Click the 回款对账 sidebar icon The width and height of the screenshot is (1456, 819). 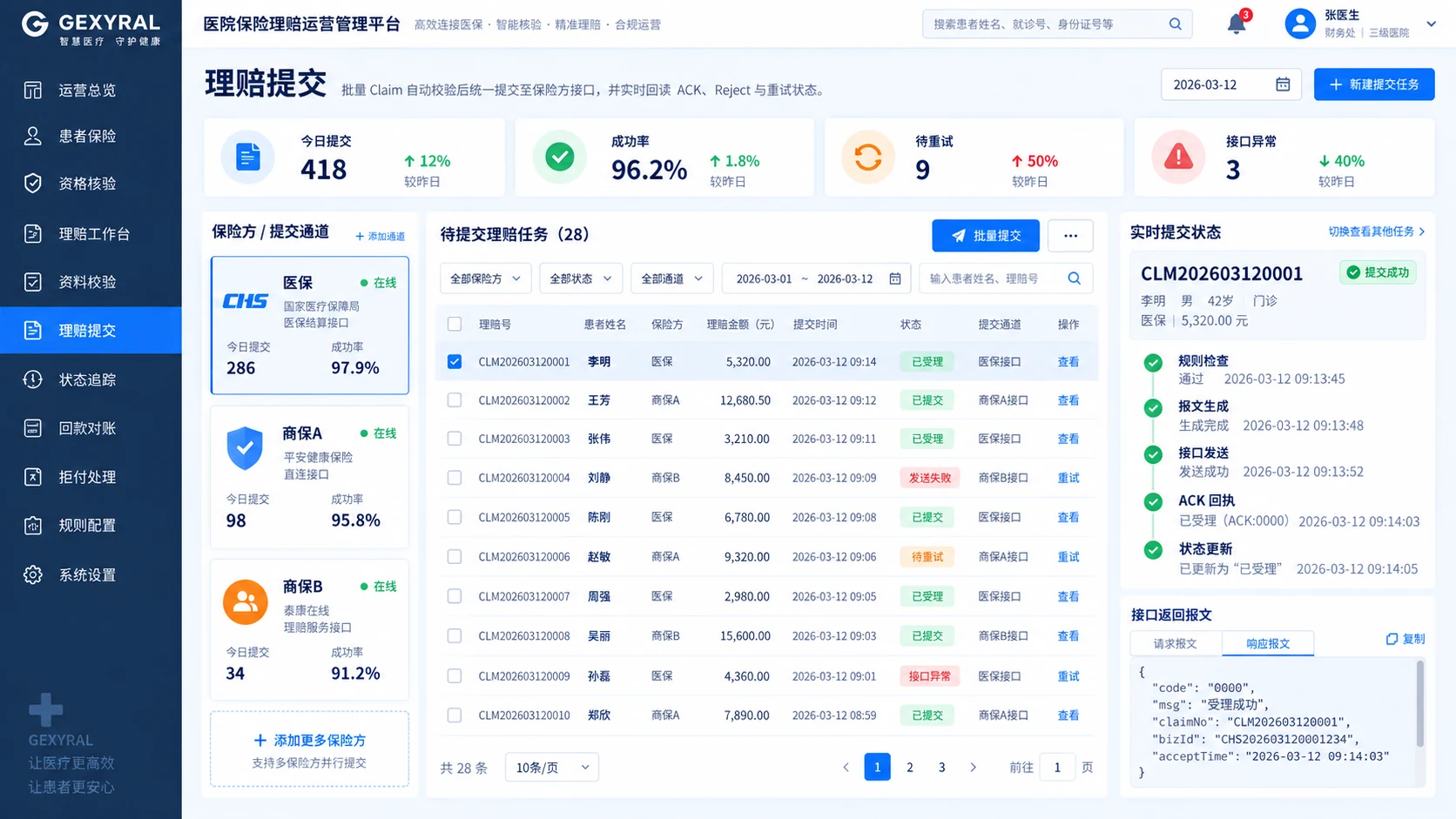click(x=33, y=428)
